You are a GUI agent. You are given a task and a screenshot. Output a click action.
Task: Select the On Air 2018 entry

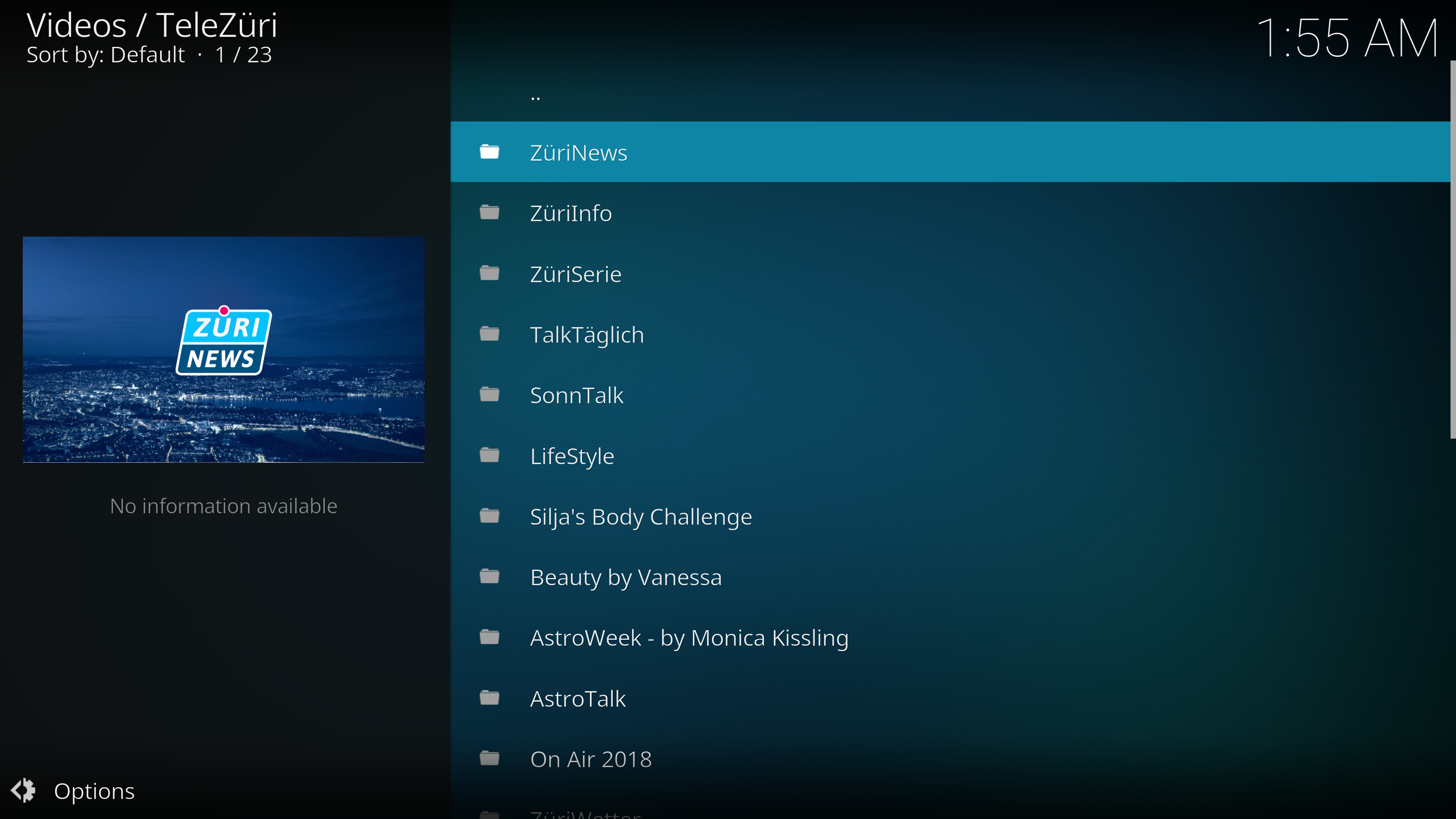pos(591,759)
